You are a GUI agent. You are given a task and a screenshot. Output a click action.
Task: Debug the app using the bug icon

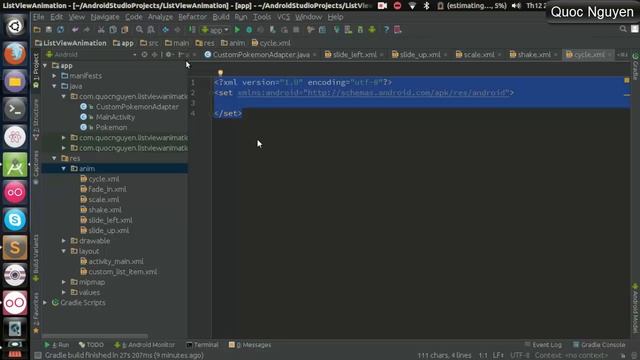point(249,30)
